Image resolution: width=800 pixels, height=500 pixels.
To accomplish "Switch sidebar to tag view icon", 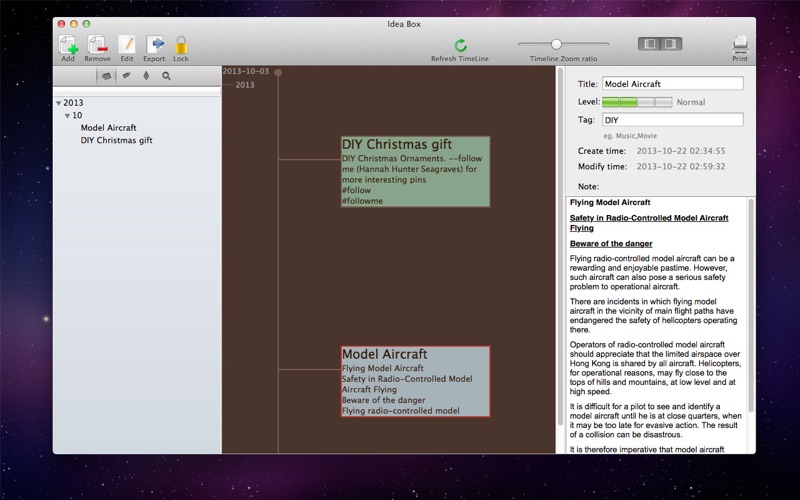I will (x=126, y=76).
